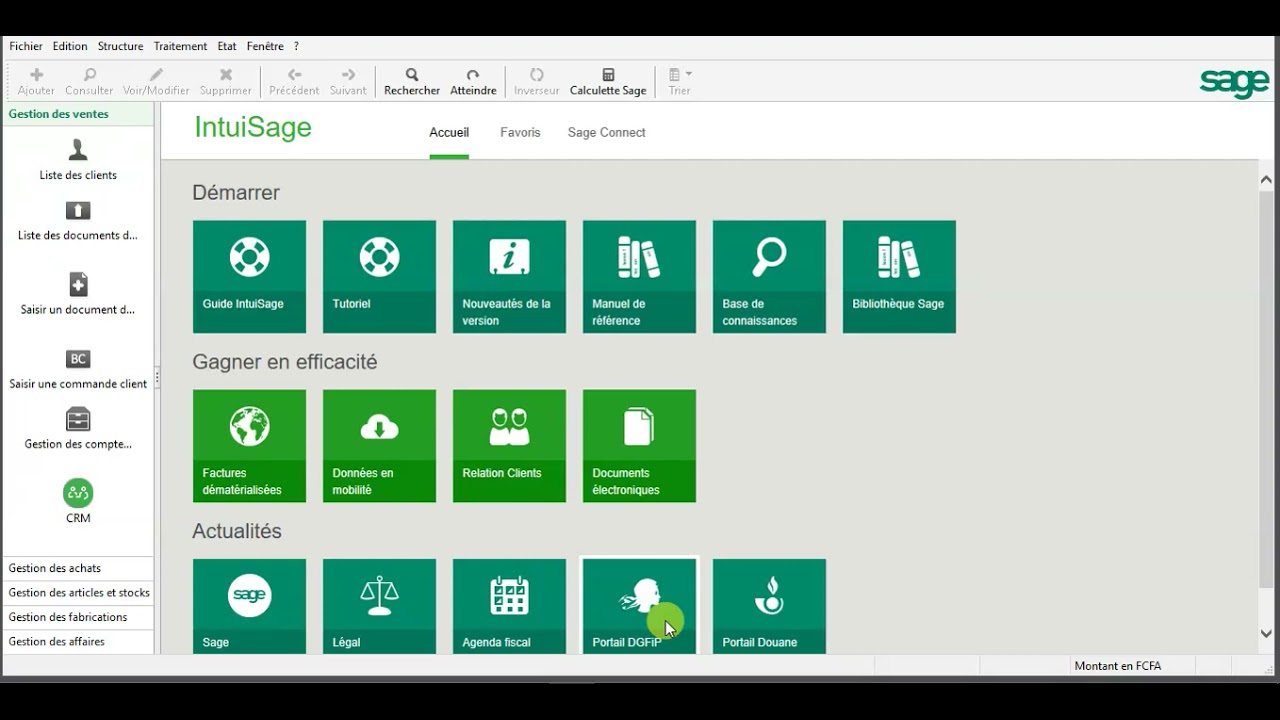
Task: Expand the Trier dropdown
Action: point(680,82)
